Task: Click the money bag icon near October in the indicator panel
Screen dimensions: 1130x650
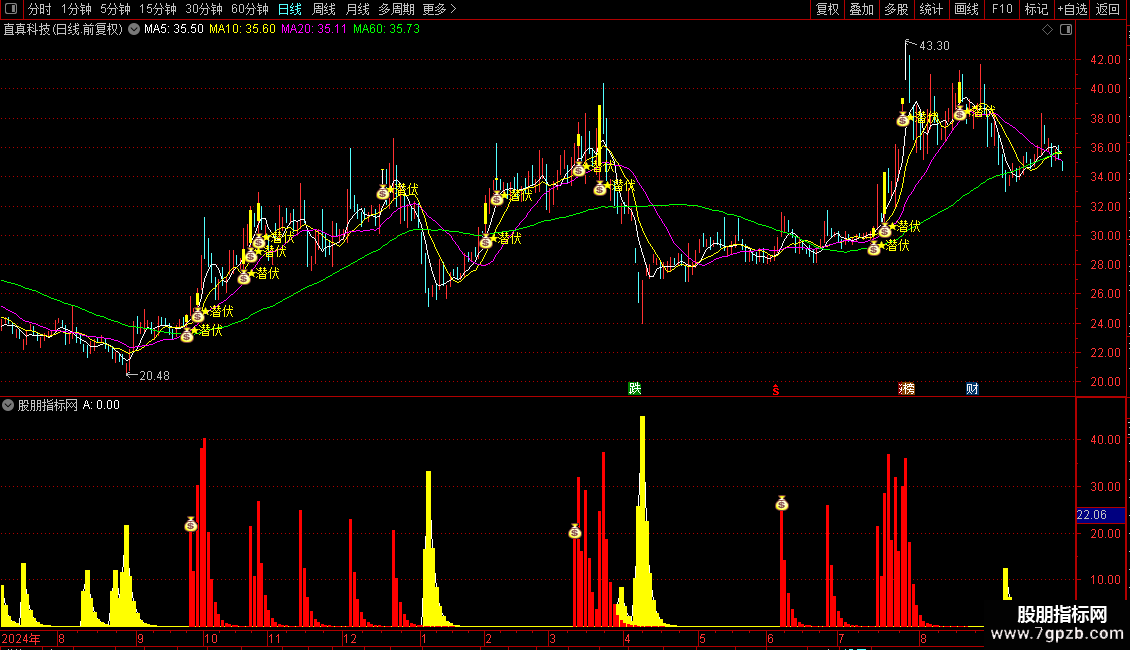Action: [191, 524]
